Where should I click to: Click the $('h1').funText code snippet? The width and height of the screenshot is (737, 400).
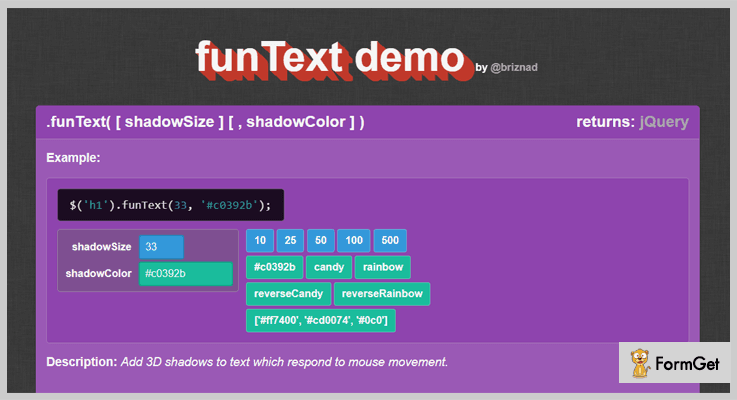coord(171,205)
